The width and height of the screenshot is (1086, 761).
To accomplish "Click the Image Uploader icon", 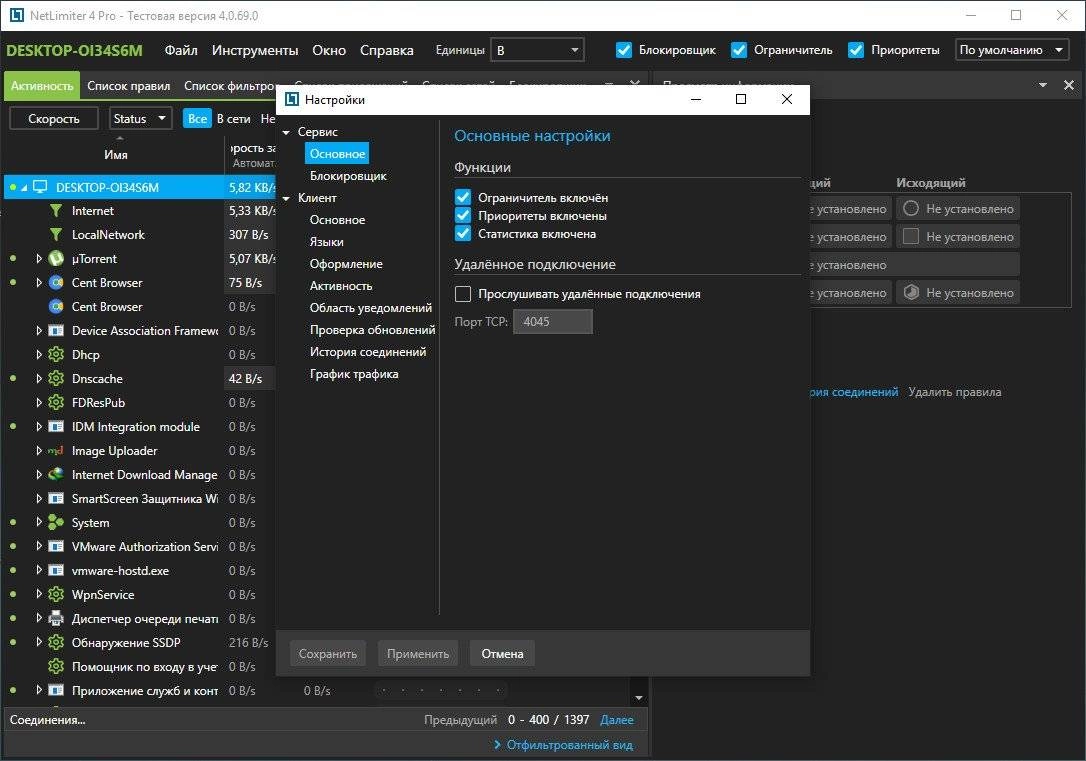I will (x=55, y=451).
